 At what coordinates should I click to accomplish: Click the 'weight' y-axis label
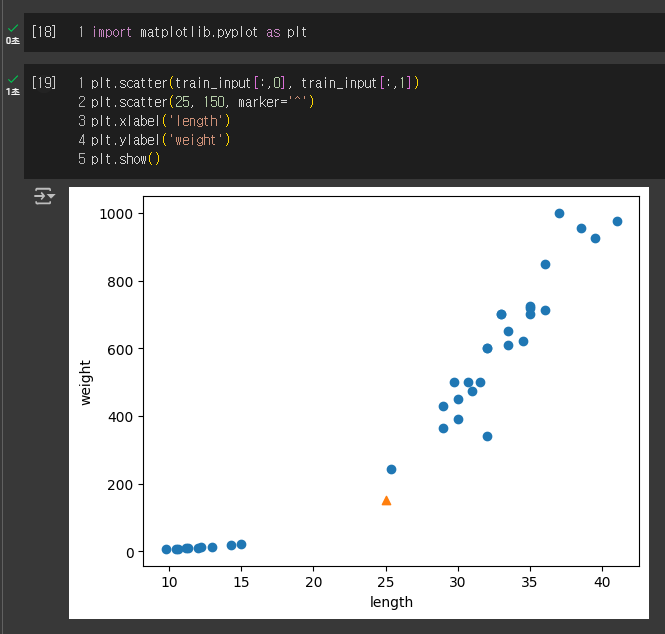click(85, 383)
